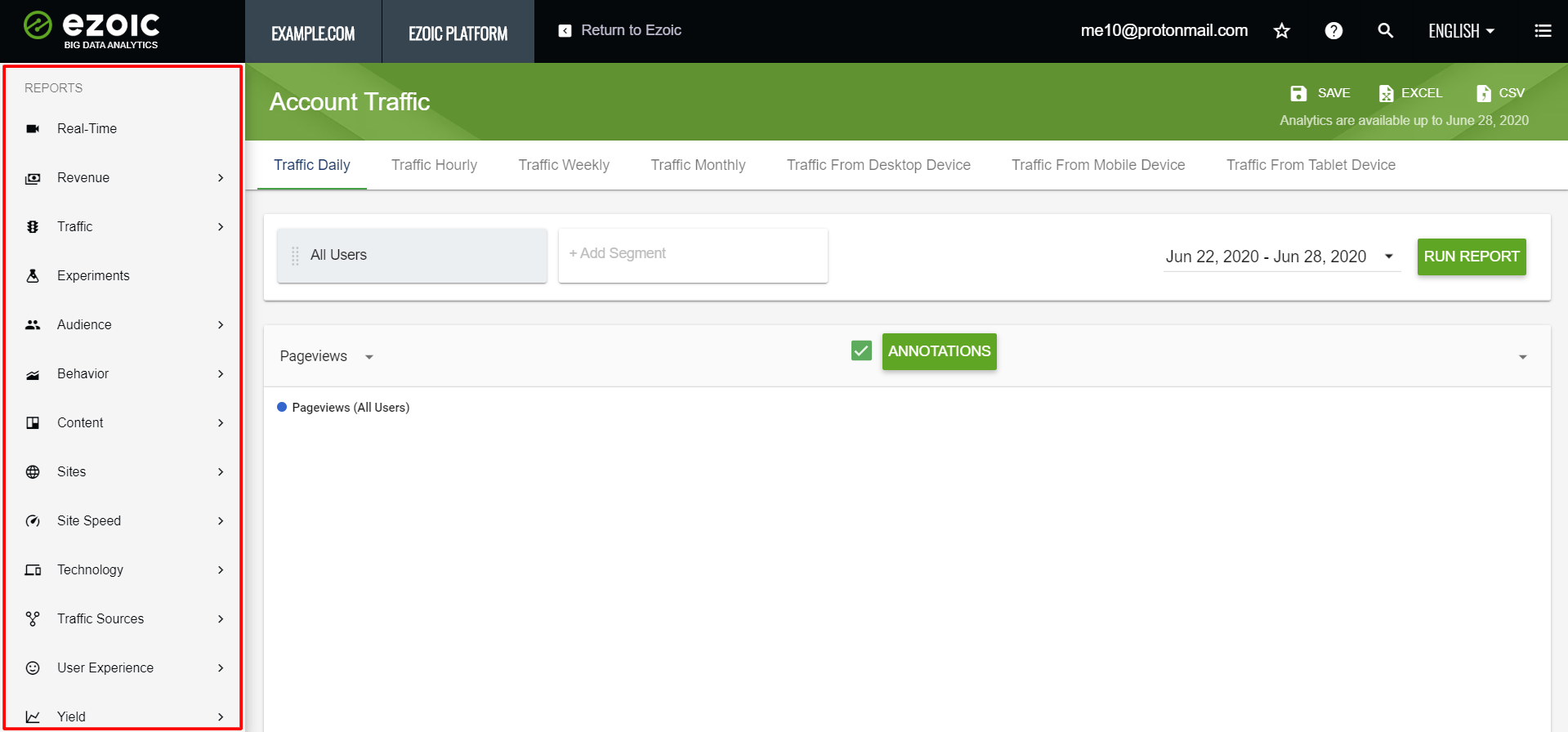Screen dimensions: 1568x732
Task: Switch to the Traffic Hourly tab
Action: point(434,165)
